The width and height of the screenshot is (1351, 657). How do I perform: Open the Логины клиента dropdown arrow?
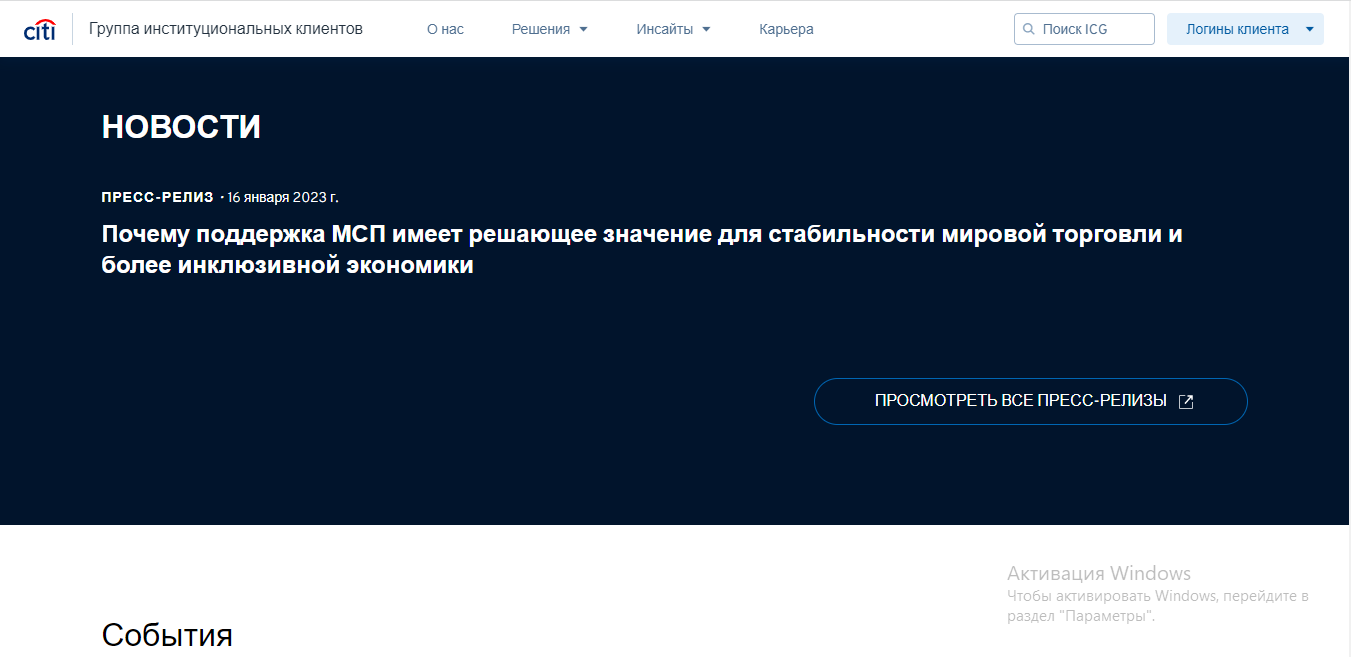click(1309, 30)
